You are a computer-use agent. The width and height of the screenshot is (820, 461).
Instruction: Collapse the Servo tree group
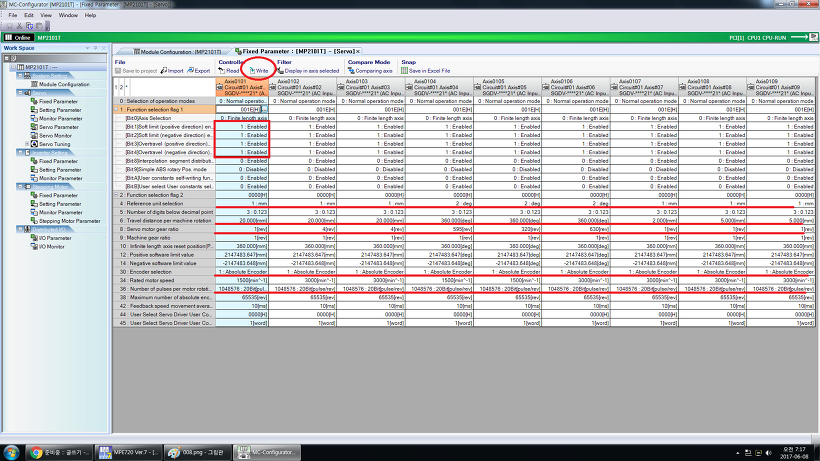coord(20,93)
